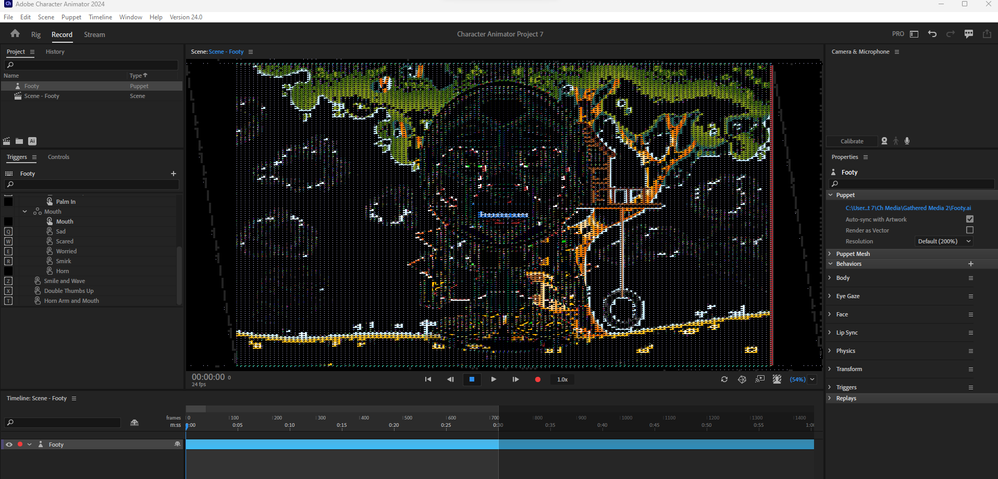The height and width of the screenshot is (479, 998).
Task: Collapse the Mouth swap set group
Action: coord(25,212)
